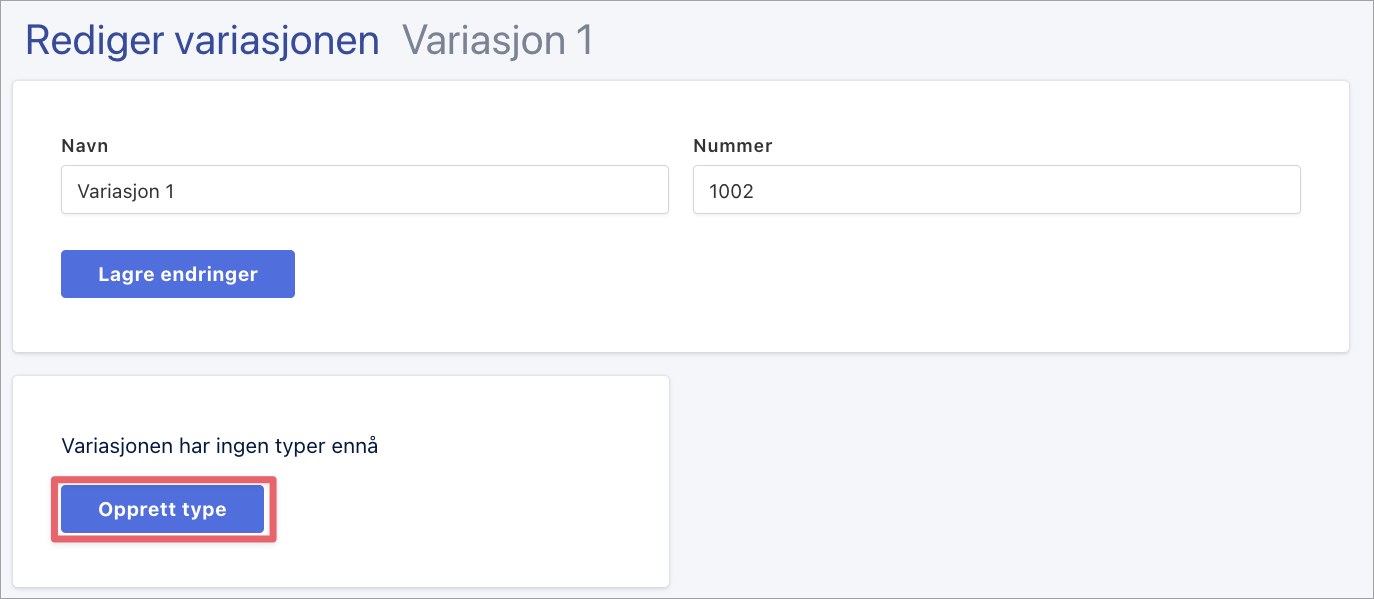The width and height of the screenshot is (1374, 599).
Task: Click the gray "Variasjon 1" title subtitle
Action: coord(497,41)
